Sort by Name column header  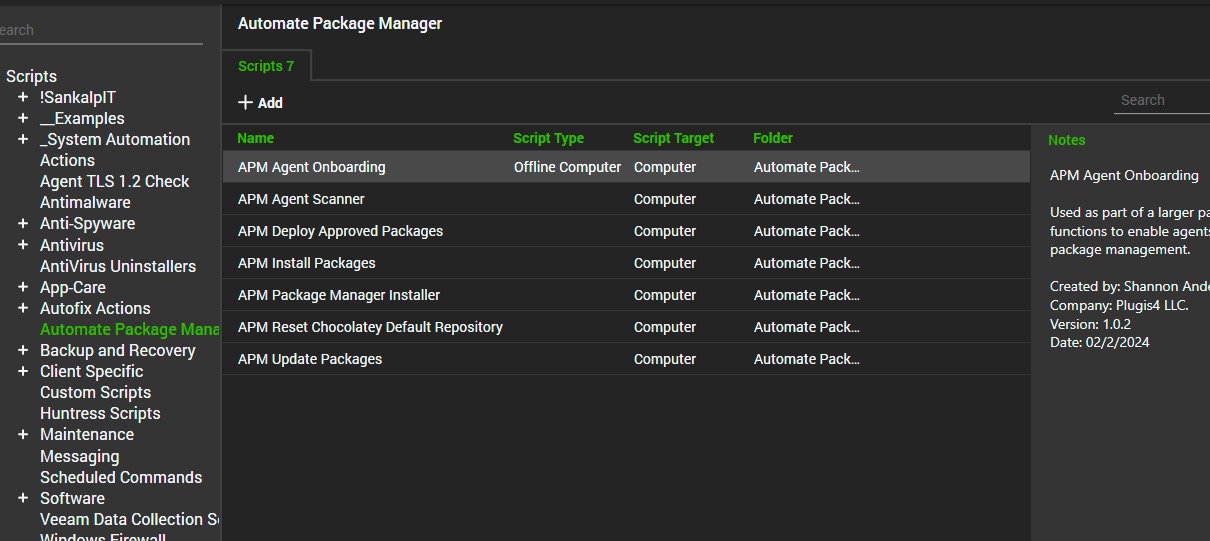[x=256, y=138]
